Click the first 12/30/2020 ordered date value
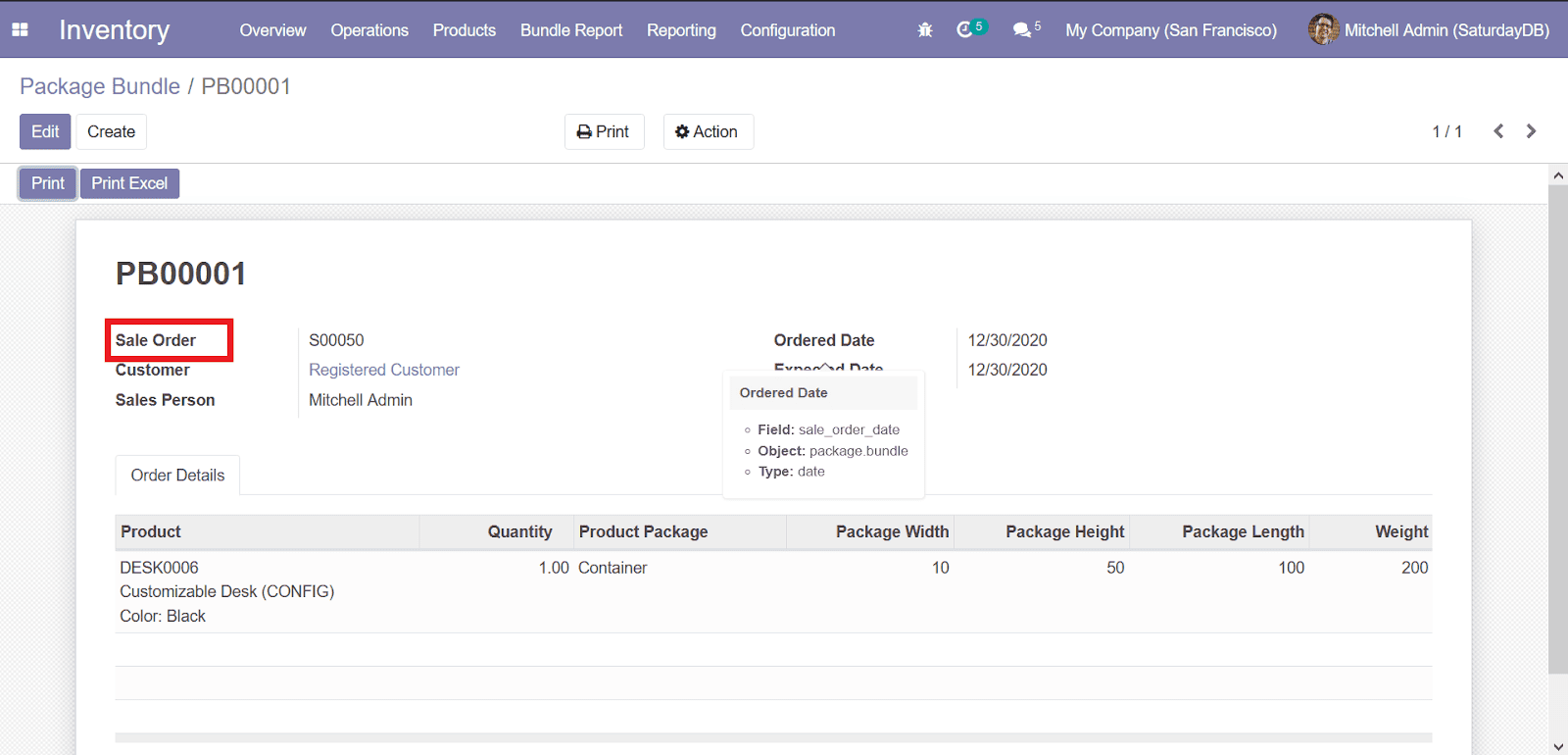This screenshot has width=1568, height=755. 1007,340
